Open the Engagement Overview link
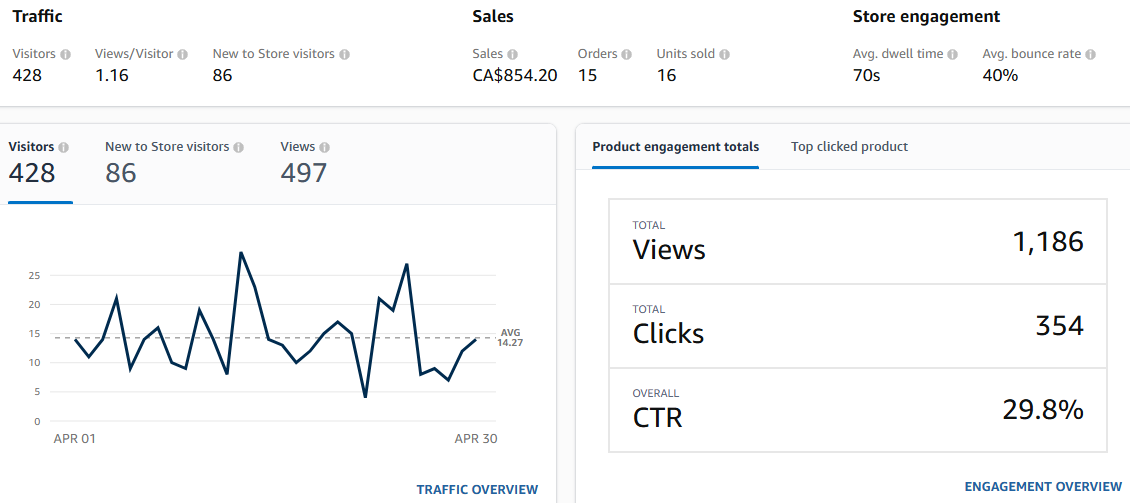 (x=1043, y=486)
